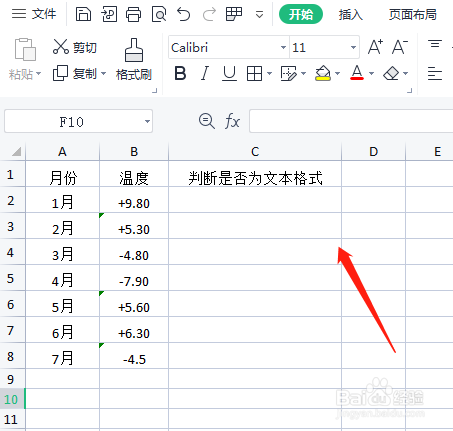
Task: Click the zoom magnifier icon by formula bar
Action: coord(207,121)
